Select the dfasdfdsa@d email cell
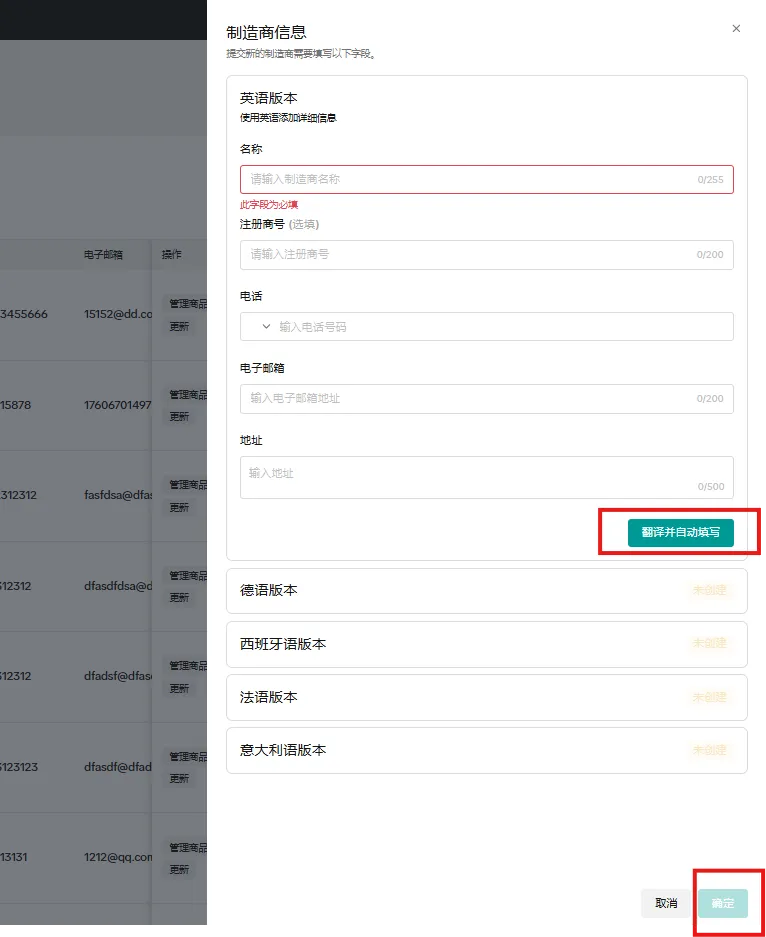 click(118, 586)
